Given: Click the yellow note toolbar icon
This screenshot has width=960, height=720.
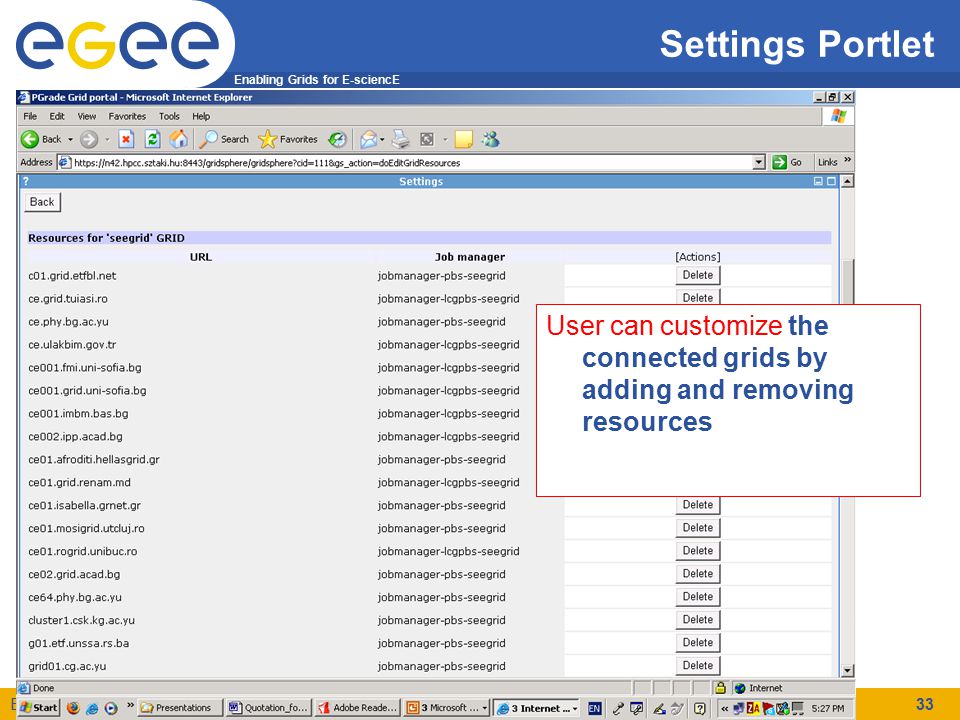Looking at the screenshot, I should coord(463,140).
